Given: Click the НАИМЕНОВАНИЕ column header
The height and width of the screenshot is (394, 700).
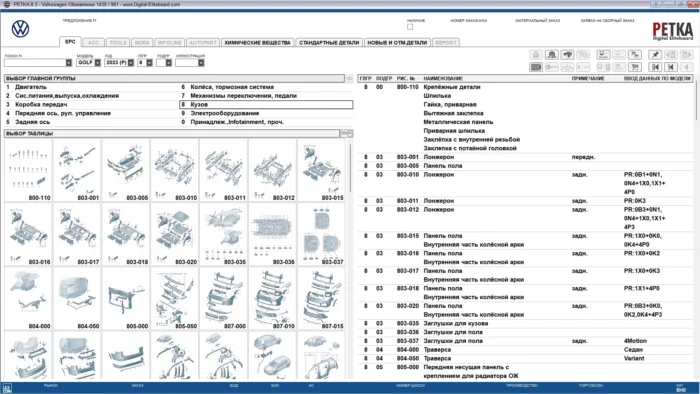Looking at the screenshot, I should [443, 79].
